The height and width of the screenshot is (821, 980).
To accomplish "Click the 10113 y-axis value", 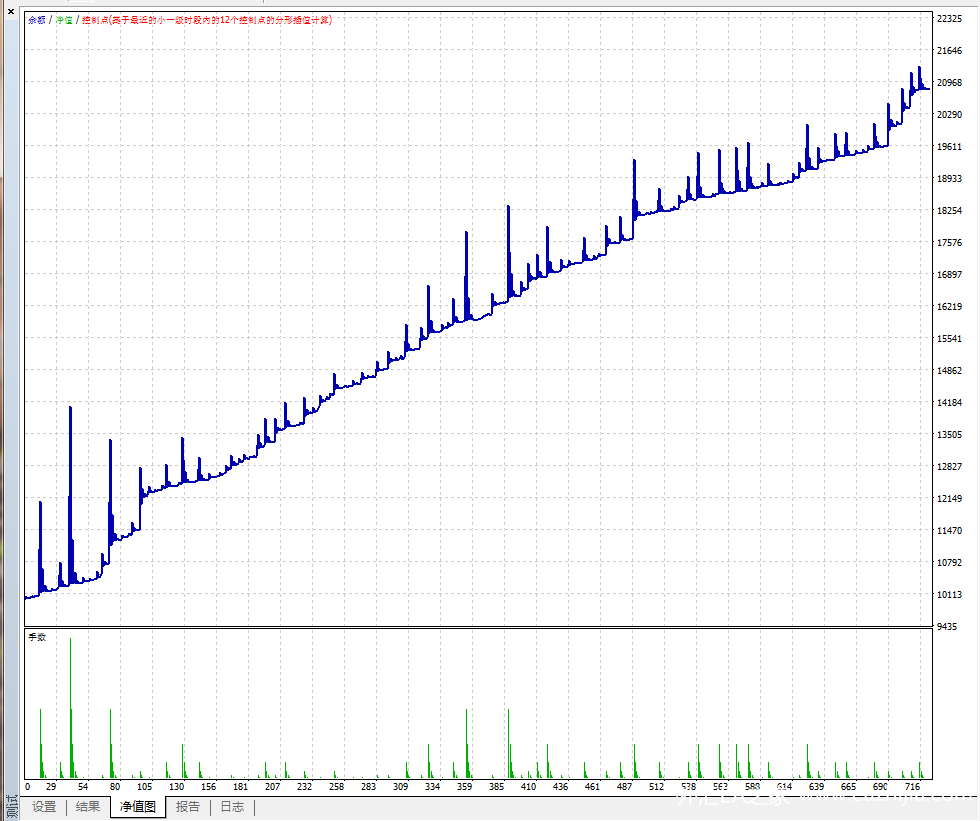I will [949, 594].
